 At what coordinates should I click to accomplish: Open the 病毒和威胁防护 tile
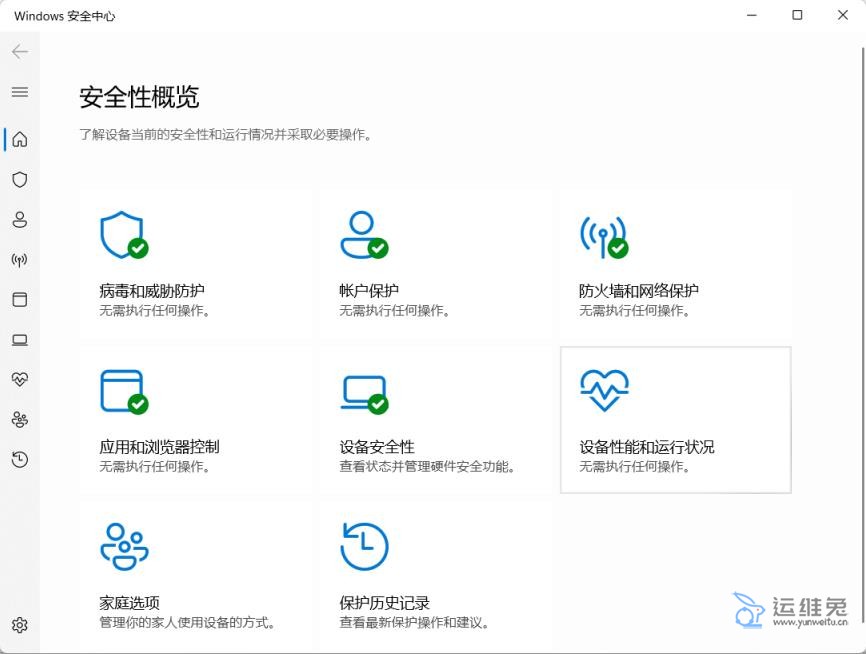[x=195, y=264]
